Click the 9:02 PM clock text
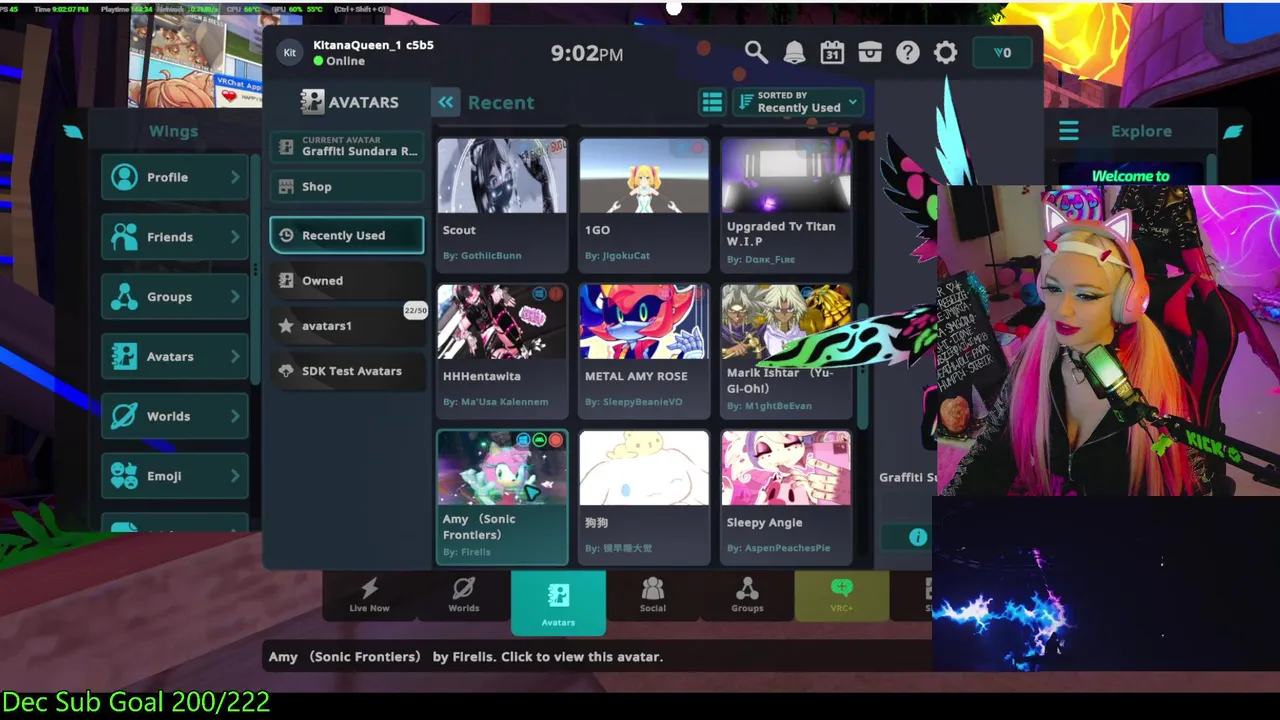The width and height of the screenshot is (1280, 720). click(x=587, y=54)
